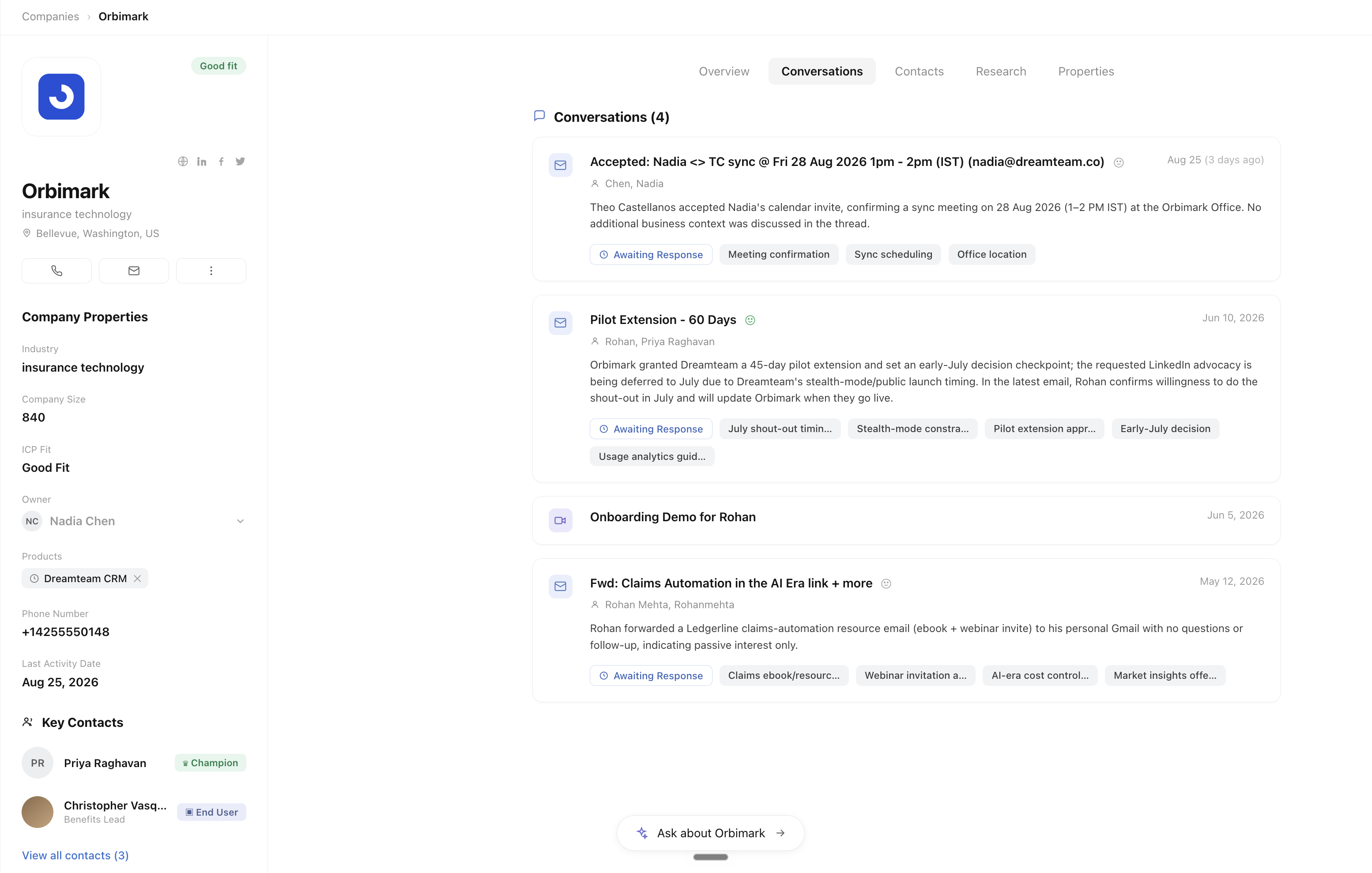Click the mail icon of Fwd: Claims Automation
The image size is (1372, 873).
[560, 586]
